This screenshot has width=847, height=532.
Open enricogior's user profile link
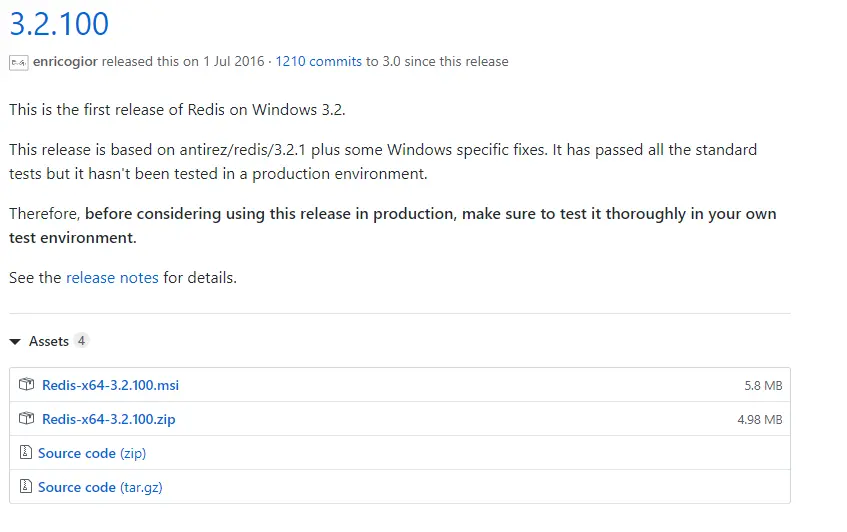point(65,62)
